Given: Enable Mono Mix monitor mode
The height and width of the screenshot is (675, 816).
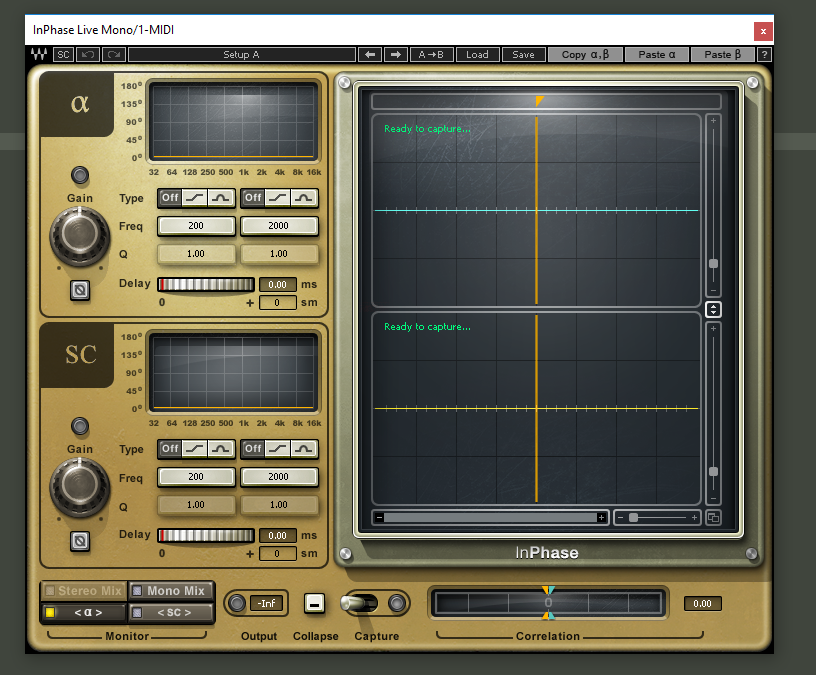Looking at the screenshot, I should point(171,591).
